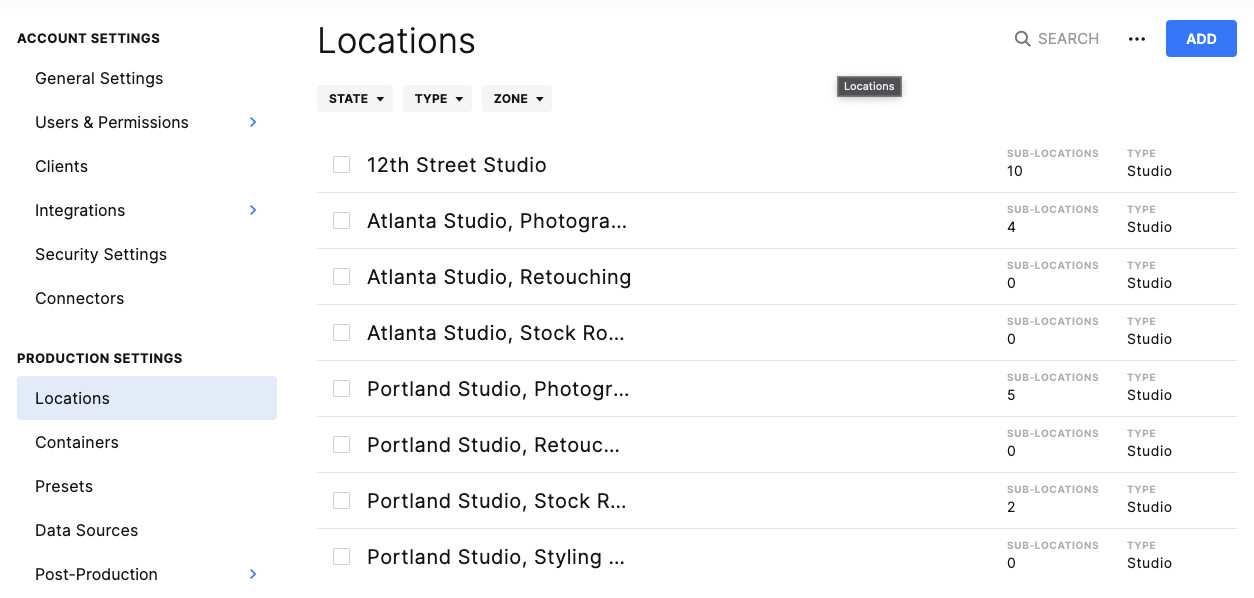Click the Connectors settings entry
The image size is (1254, 598).
[79, 298]
